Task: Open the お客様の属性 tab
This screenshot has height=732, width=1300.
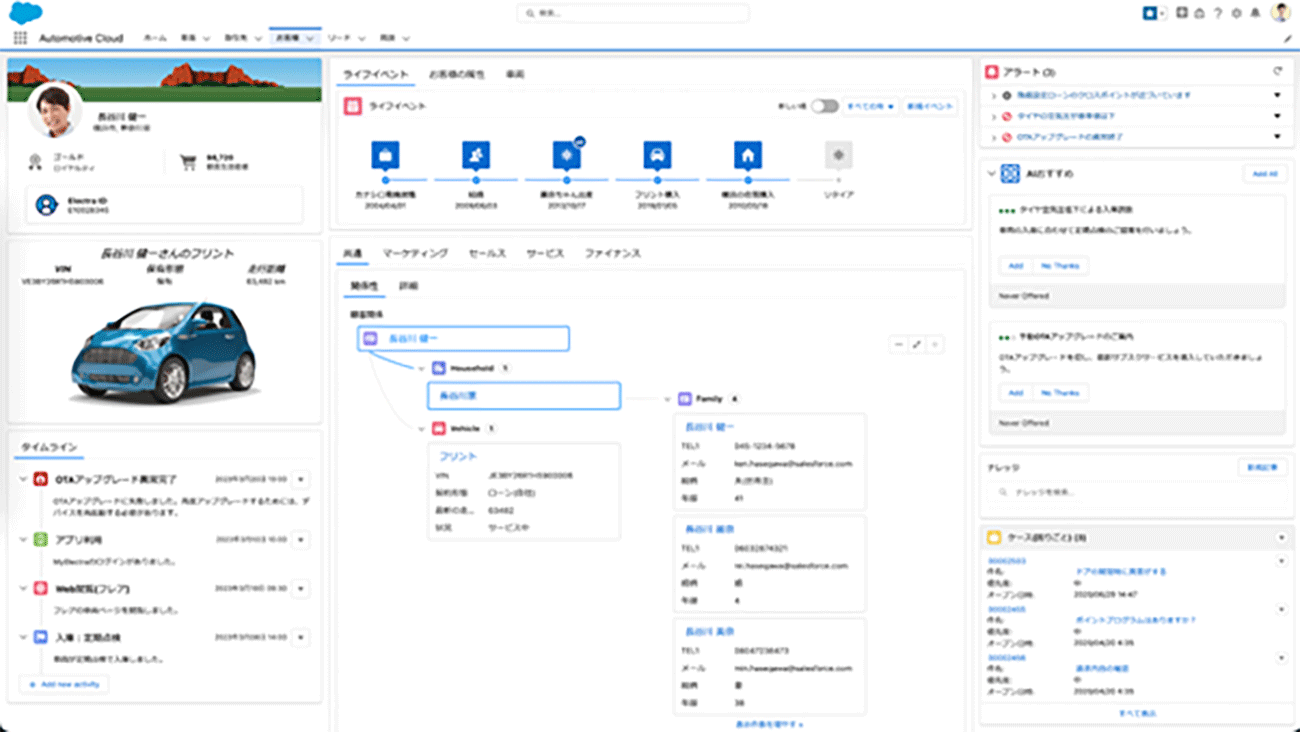Action: click(x=459, y=73)
